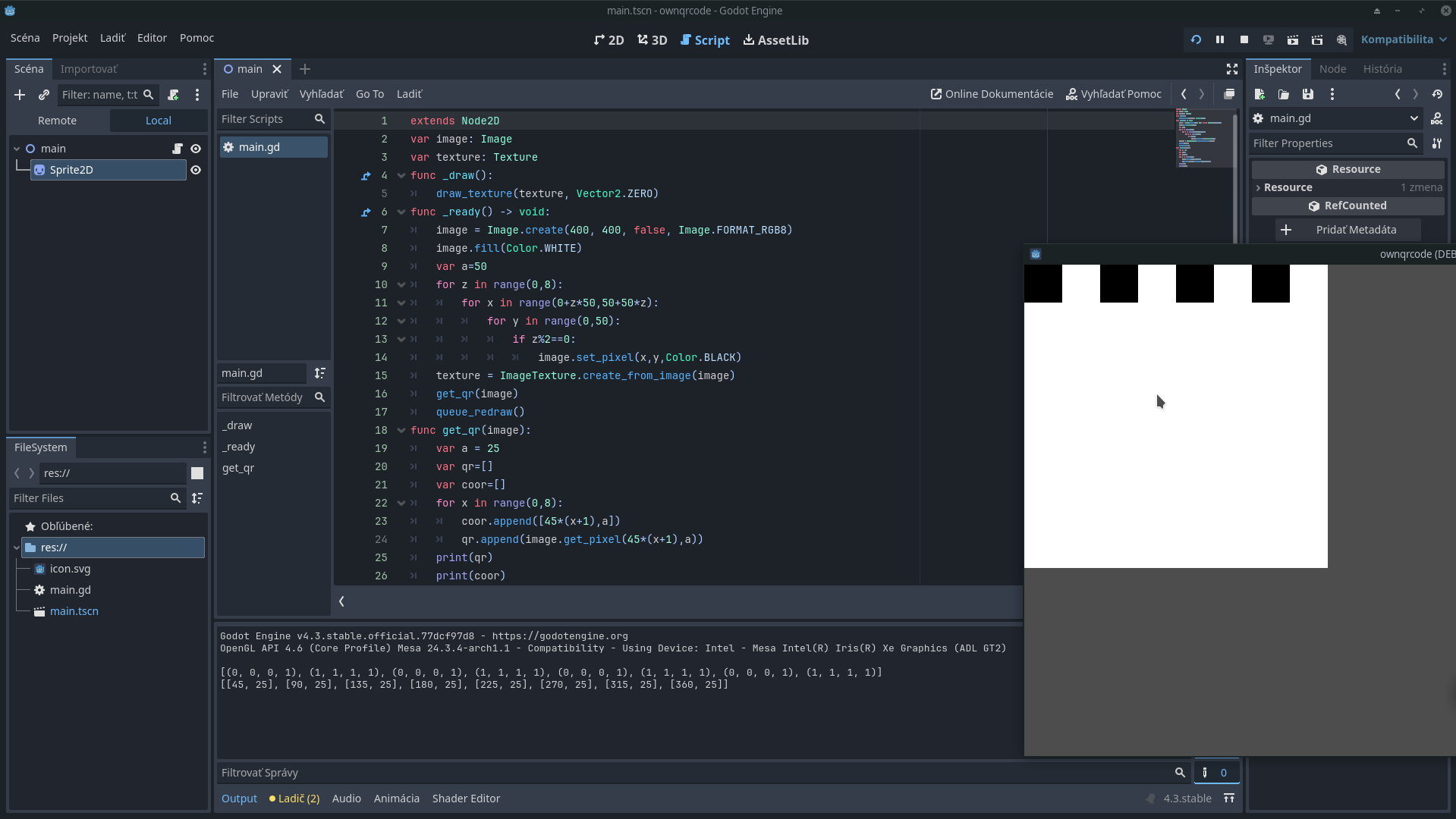Open the Kompatibilita renderer dropdown
Image resolution: width=1456 pixels, height=819 pixels.
pos(1403,39)
